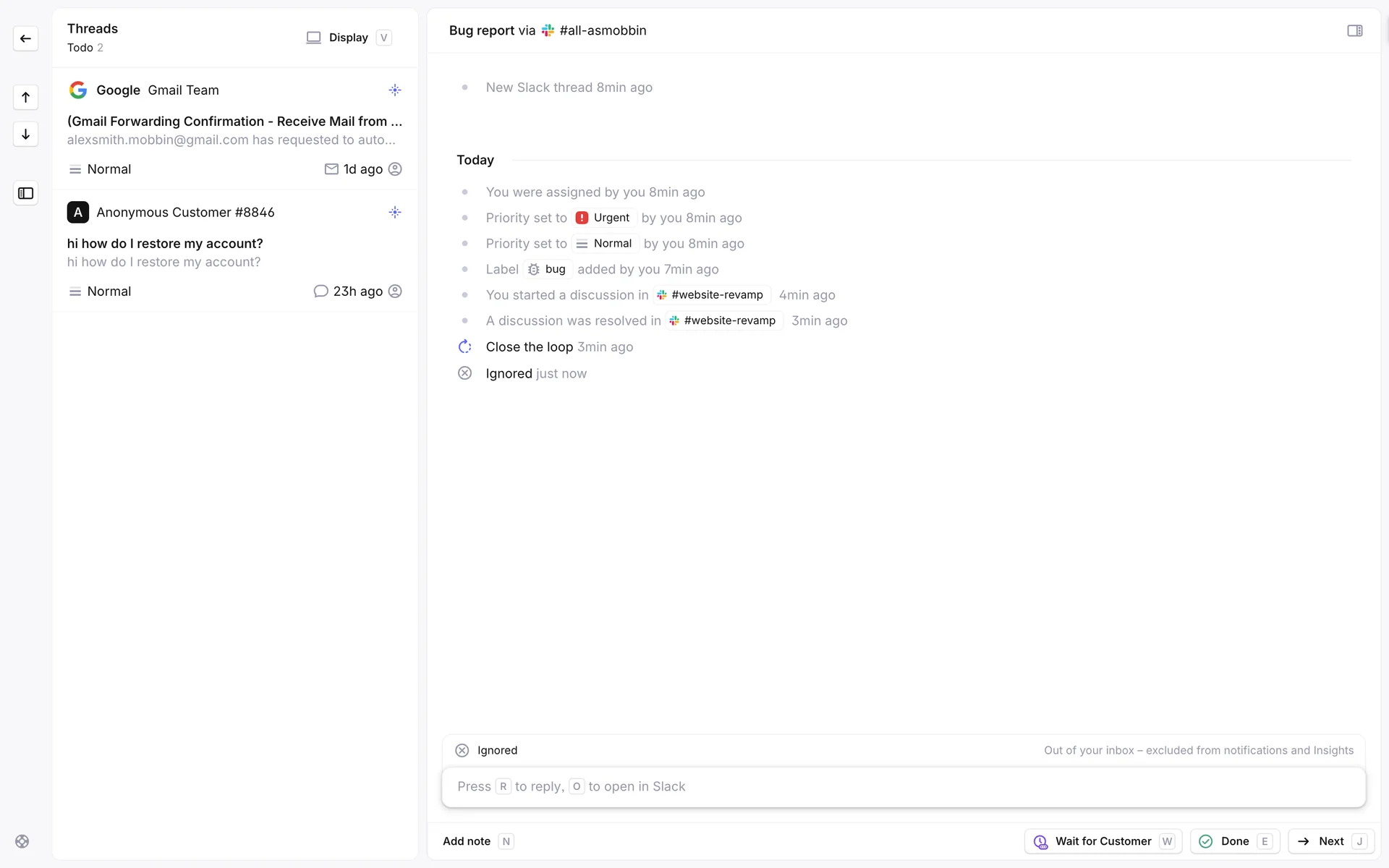Image resolution: width=1389 pixels, height=868 pixels.
Task: Mark thread as Done
Action: tap(1234, 841)
